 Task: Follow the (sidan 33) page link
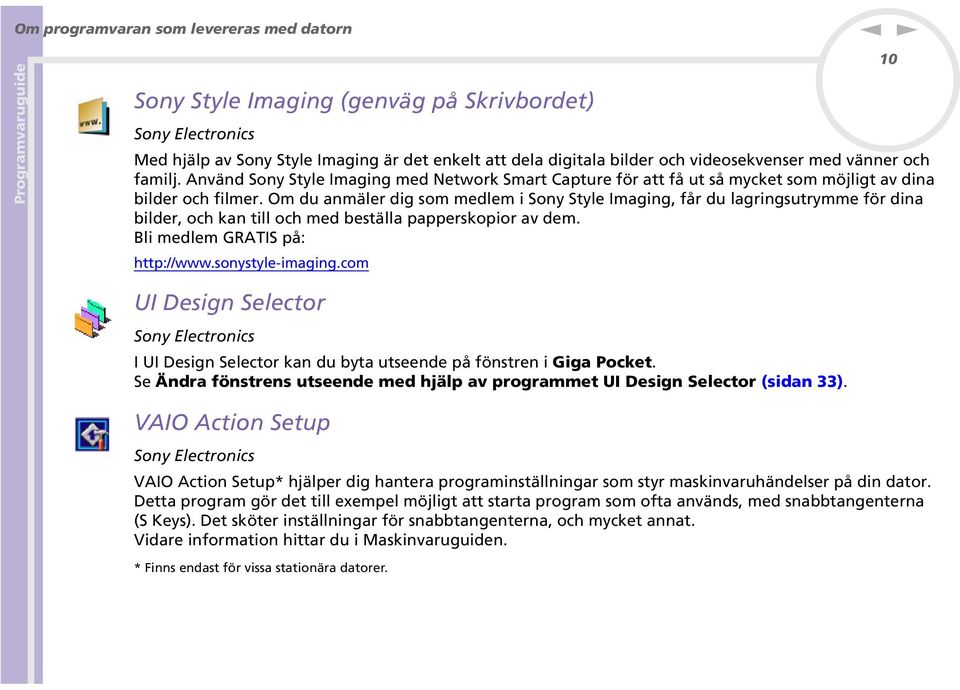tap(803, 381)
